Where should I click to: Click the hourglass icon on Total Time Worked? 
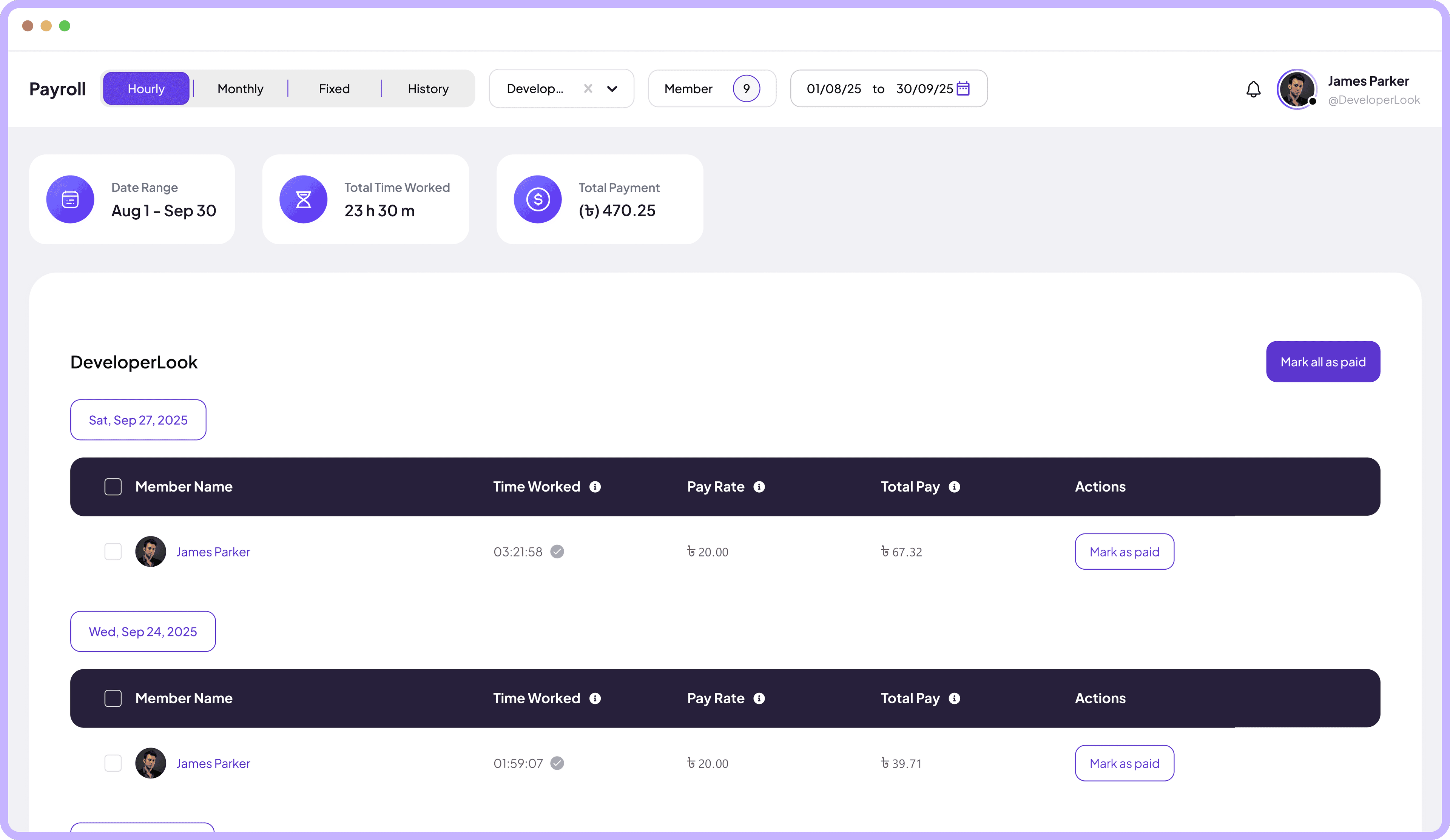click(x=303, y=199)
